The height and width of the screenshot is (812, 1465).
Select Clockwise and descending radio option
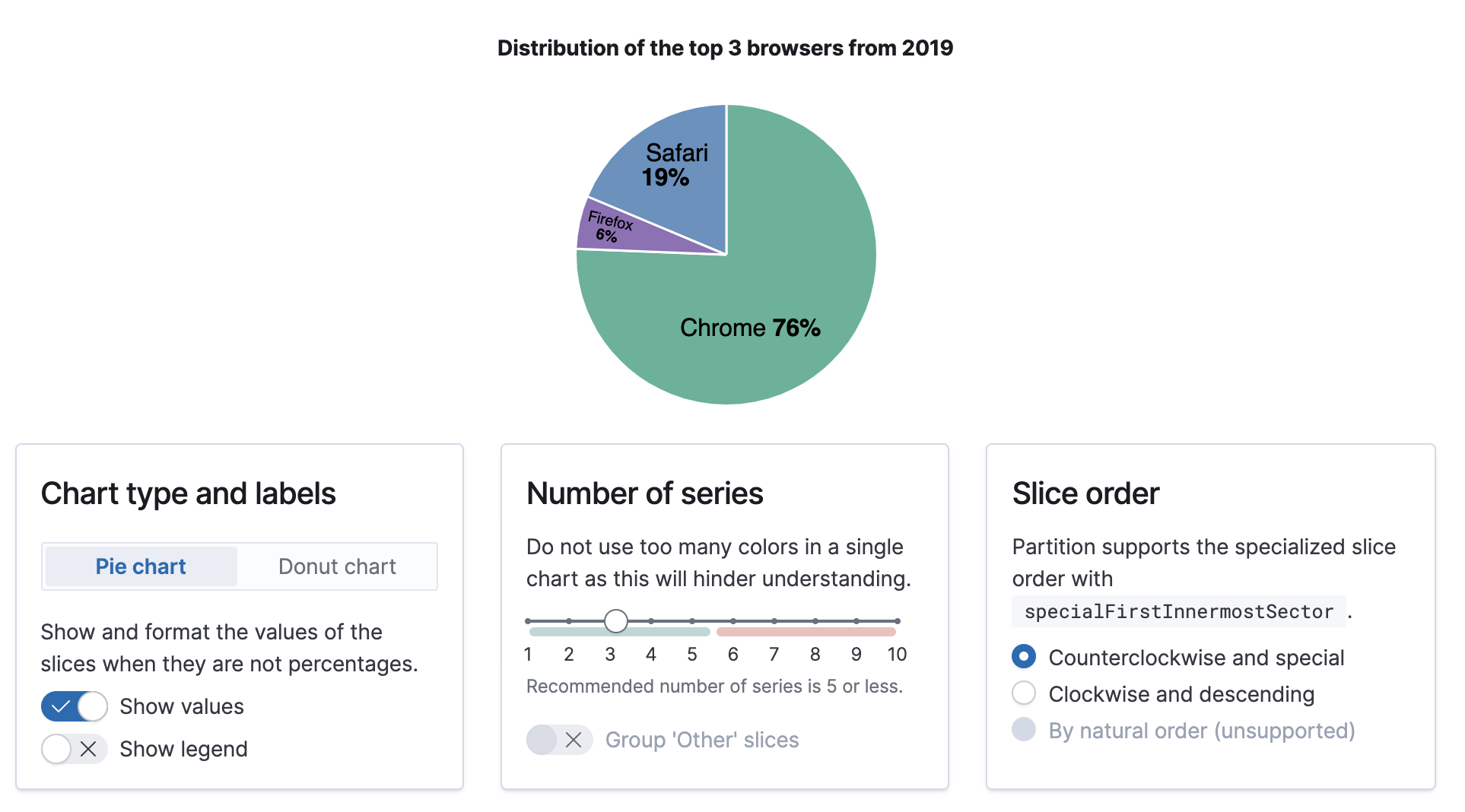click(1024, 693)
